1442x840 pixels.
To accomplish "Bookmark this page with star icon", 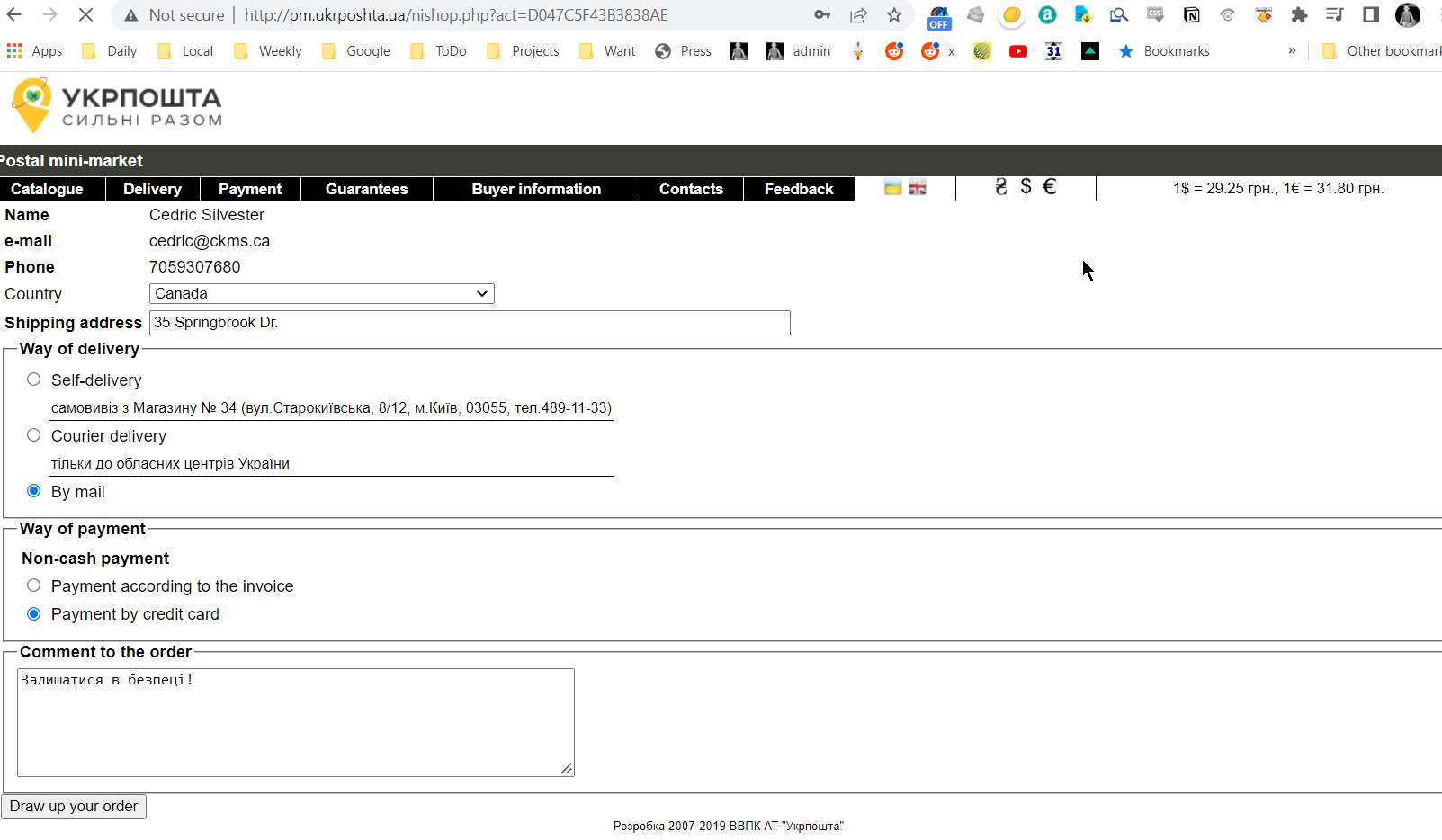I will [x=893, y=15].
